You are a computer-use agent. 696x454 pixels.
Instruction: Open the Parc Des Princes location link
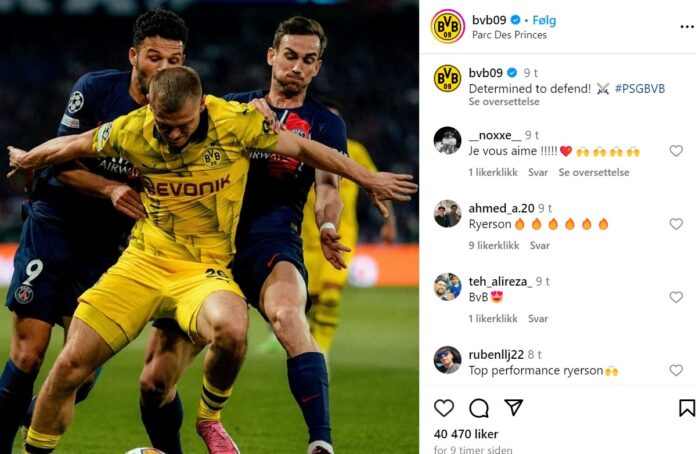(x=509, y=35)
